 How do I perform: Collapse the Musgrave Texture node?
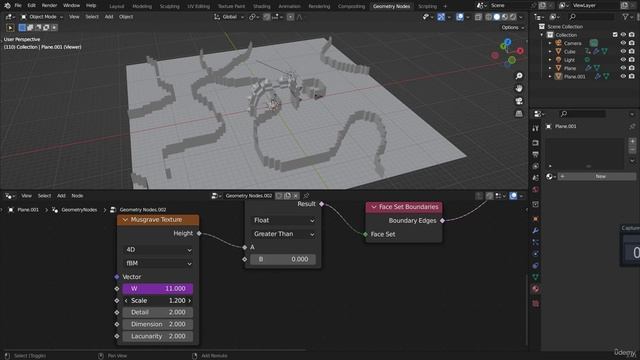[125, 220]
